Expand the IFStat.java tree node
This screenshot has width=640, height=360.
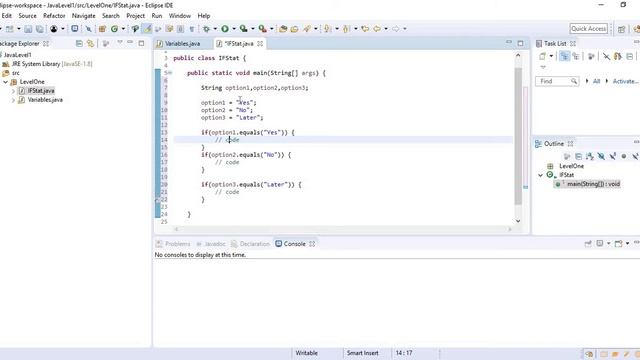tap(13, 91)
